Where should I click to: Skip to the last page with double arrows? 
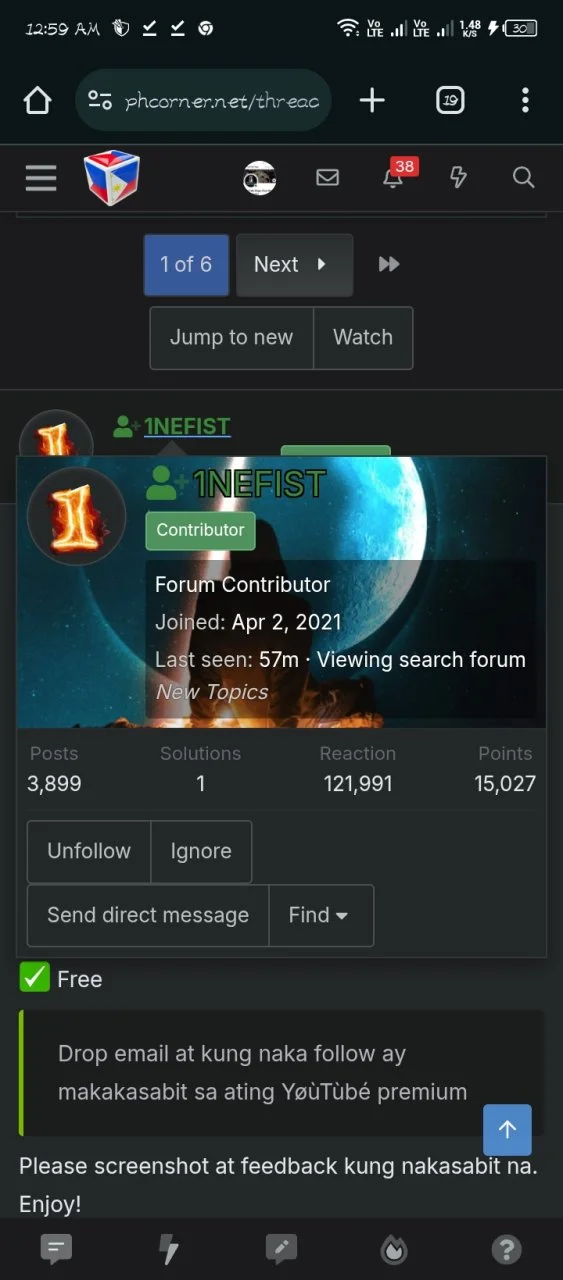tap(389, 264)
